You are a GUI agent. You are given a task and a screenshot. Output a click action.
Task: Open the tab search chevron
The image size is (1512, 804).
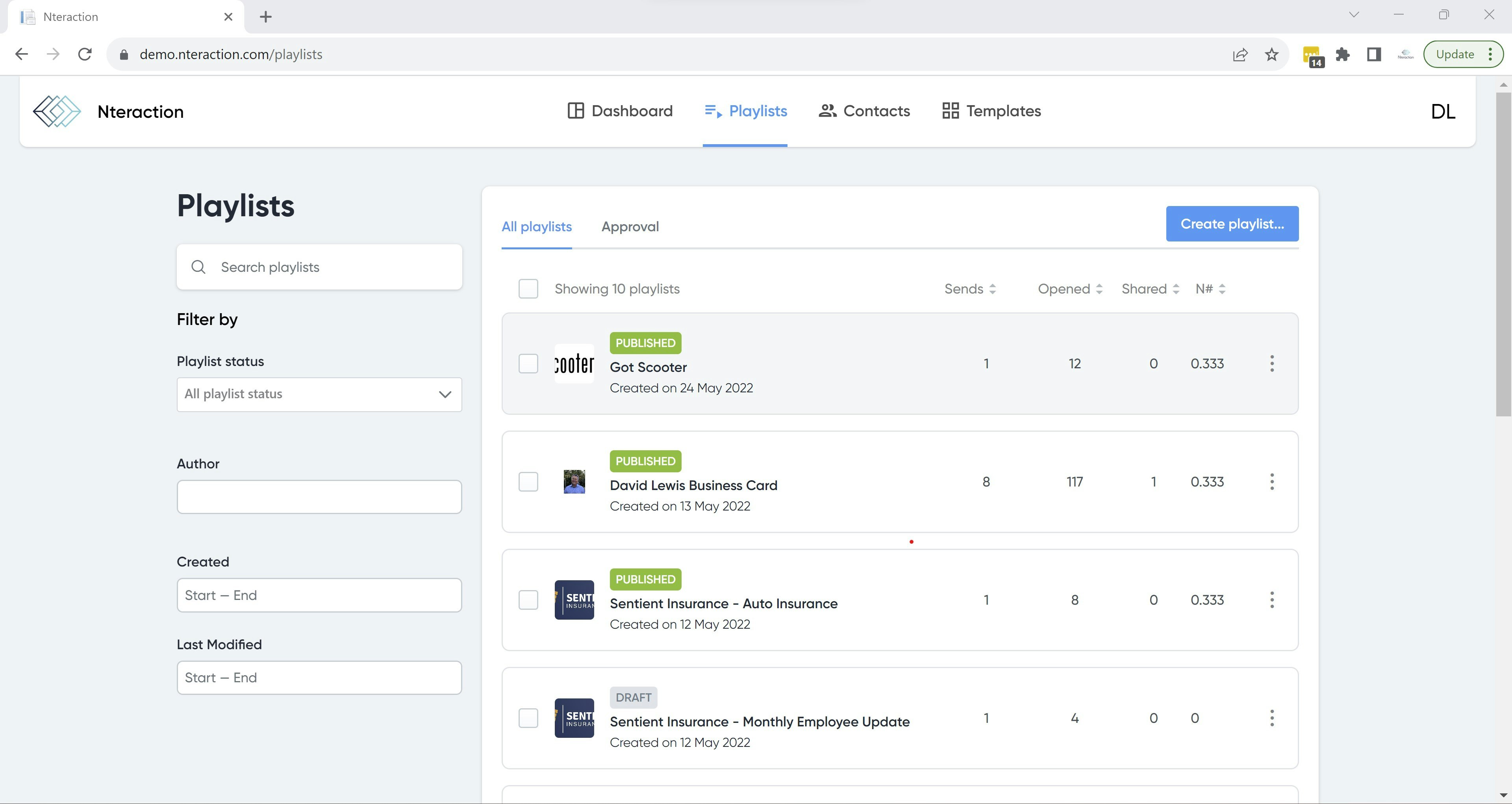coord(1354,15)
